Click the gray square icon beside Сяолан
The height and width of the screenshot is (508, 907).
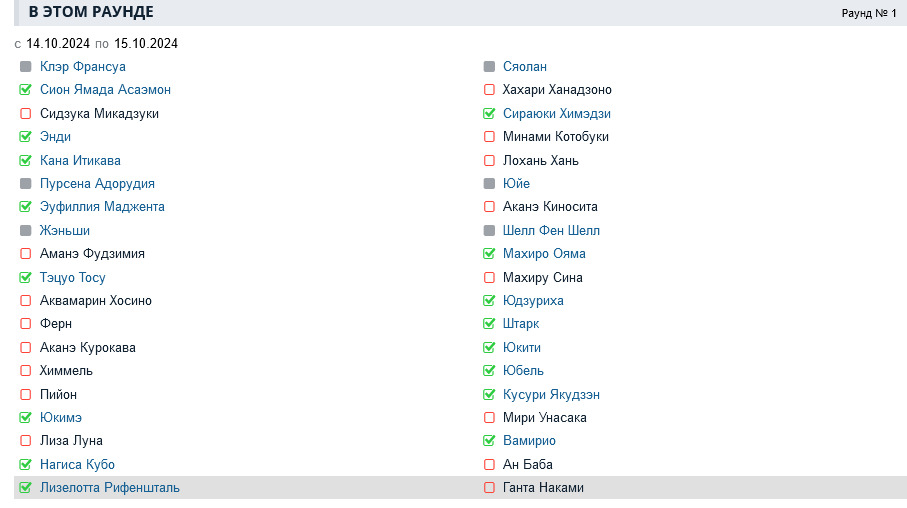[x=489, y=67]
